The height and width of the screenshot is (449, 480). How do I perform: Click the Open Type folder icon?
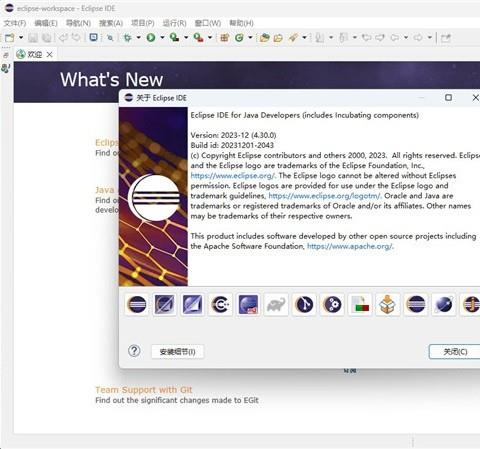click(265, 38)
